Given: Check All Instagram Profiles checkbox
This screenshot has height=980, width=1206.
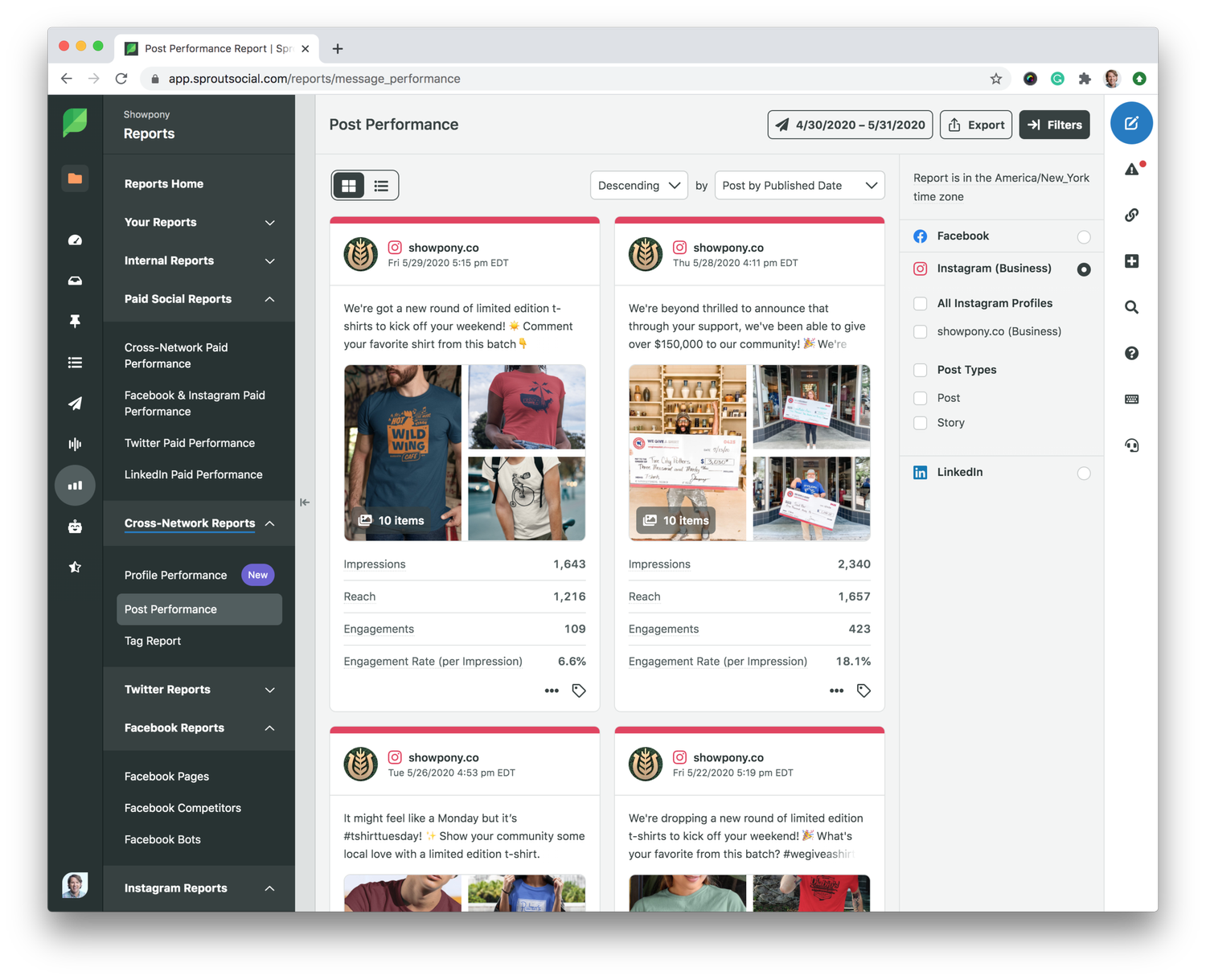Looking at the screenshot, I should pos(921,303).
